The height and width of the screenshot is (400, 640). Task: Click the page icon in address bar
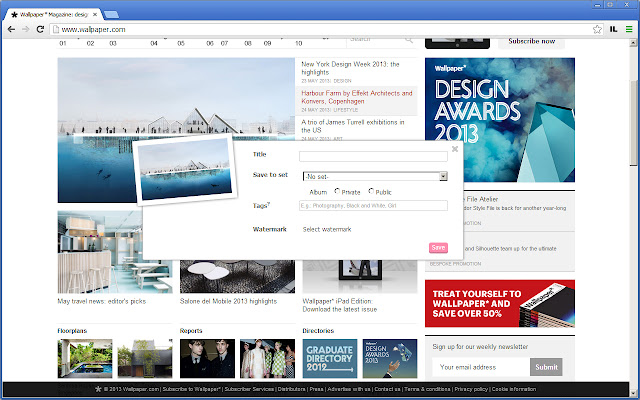56,29
